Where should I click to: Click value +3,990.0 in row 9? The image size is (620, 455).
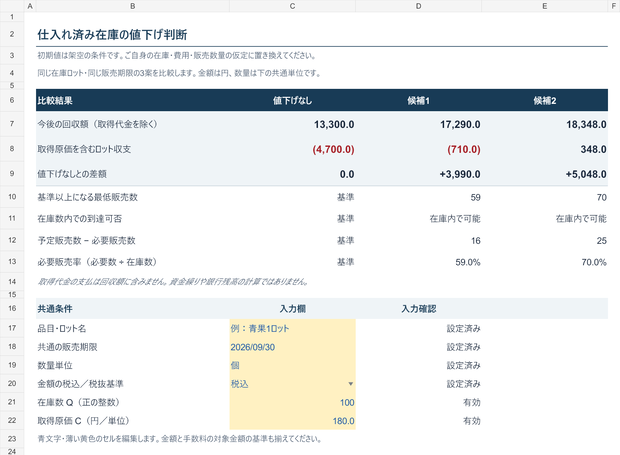tap(460, 174)
